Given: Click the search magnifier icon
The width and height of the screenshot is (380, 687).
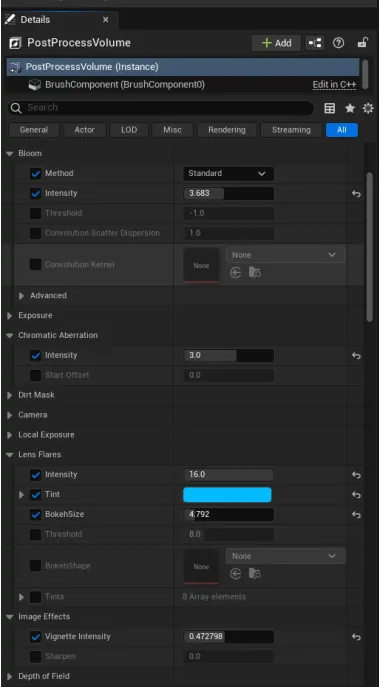Looking at the screenshot, I should pyautogui.click(x=16, y=108).
